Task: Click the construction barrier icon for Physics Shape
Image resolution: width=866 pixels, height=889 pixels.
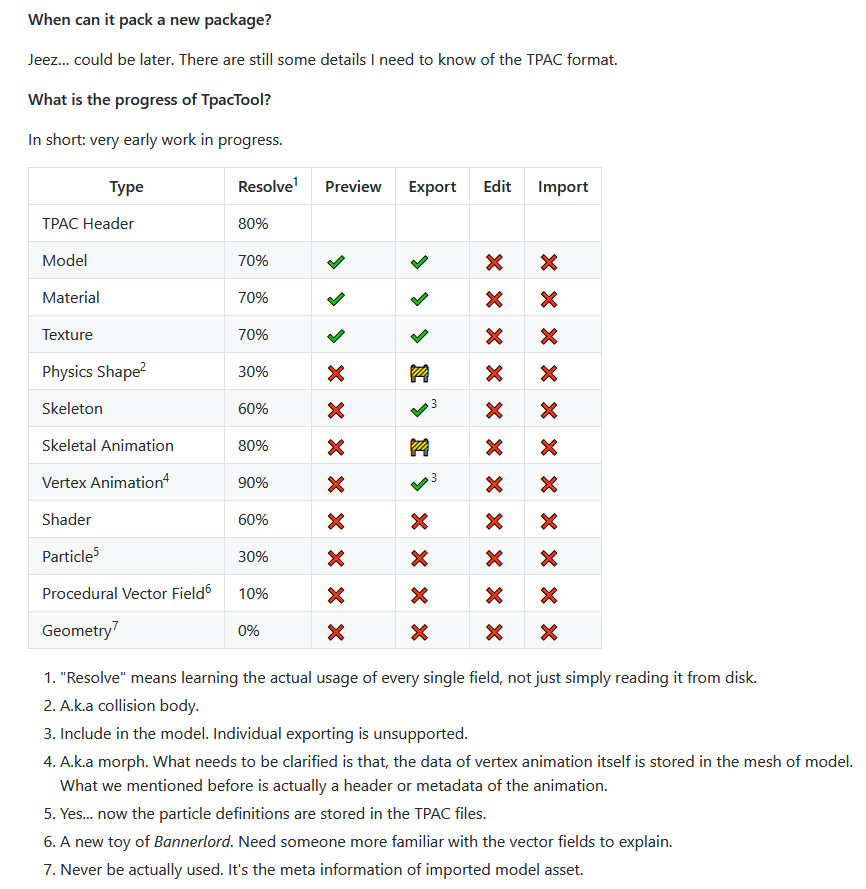Action: coord(419,373)
